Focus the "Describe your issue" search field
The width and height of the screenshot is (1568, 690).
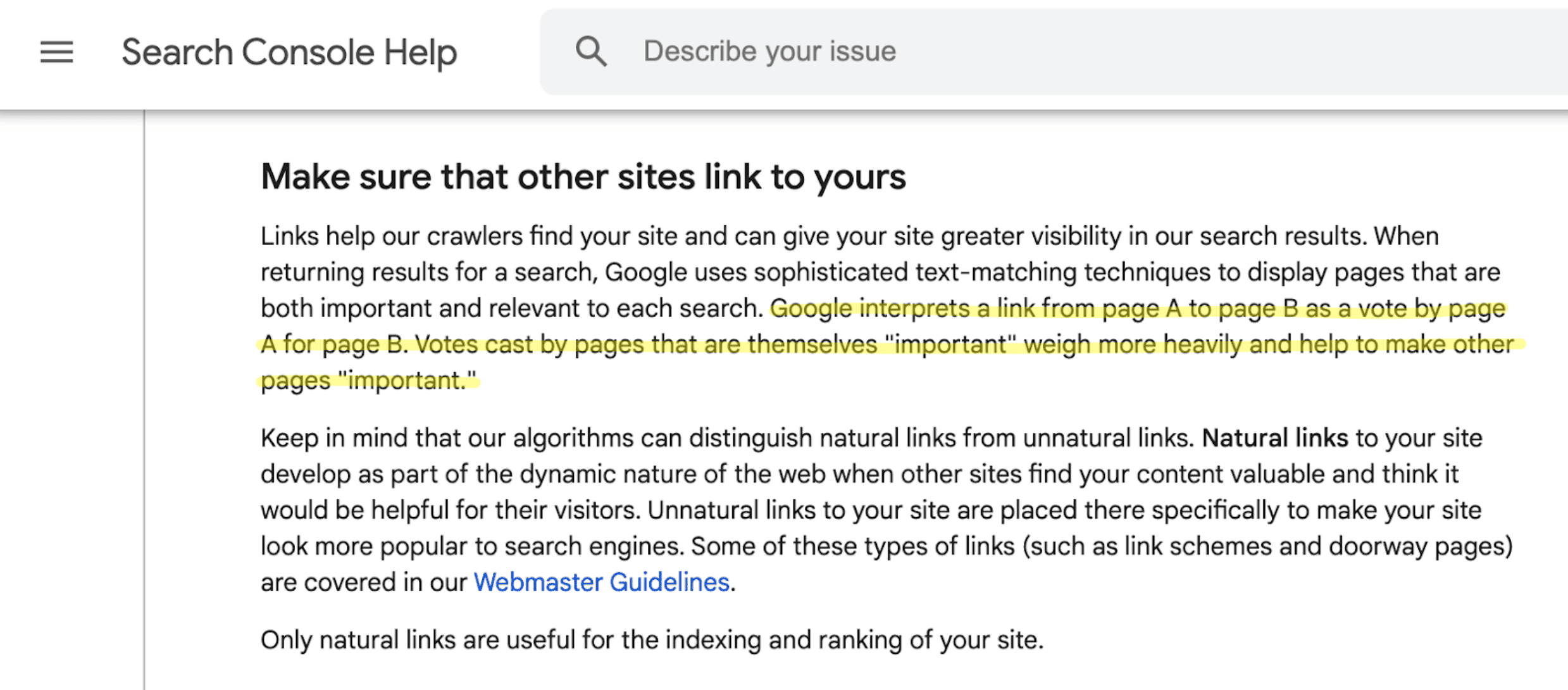point(1054,51)
